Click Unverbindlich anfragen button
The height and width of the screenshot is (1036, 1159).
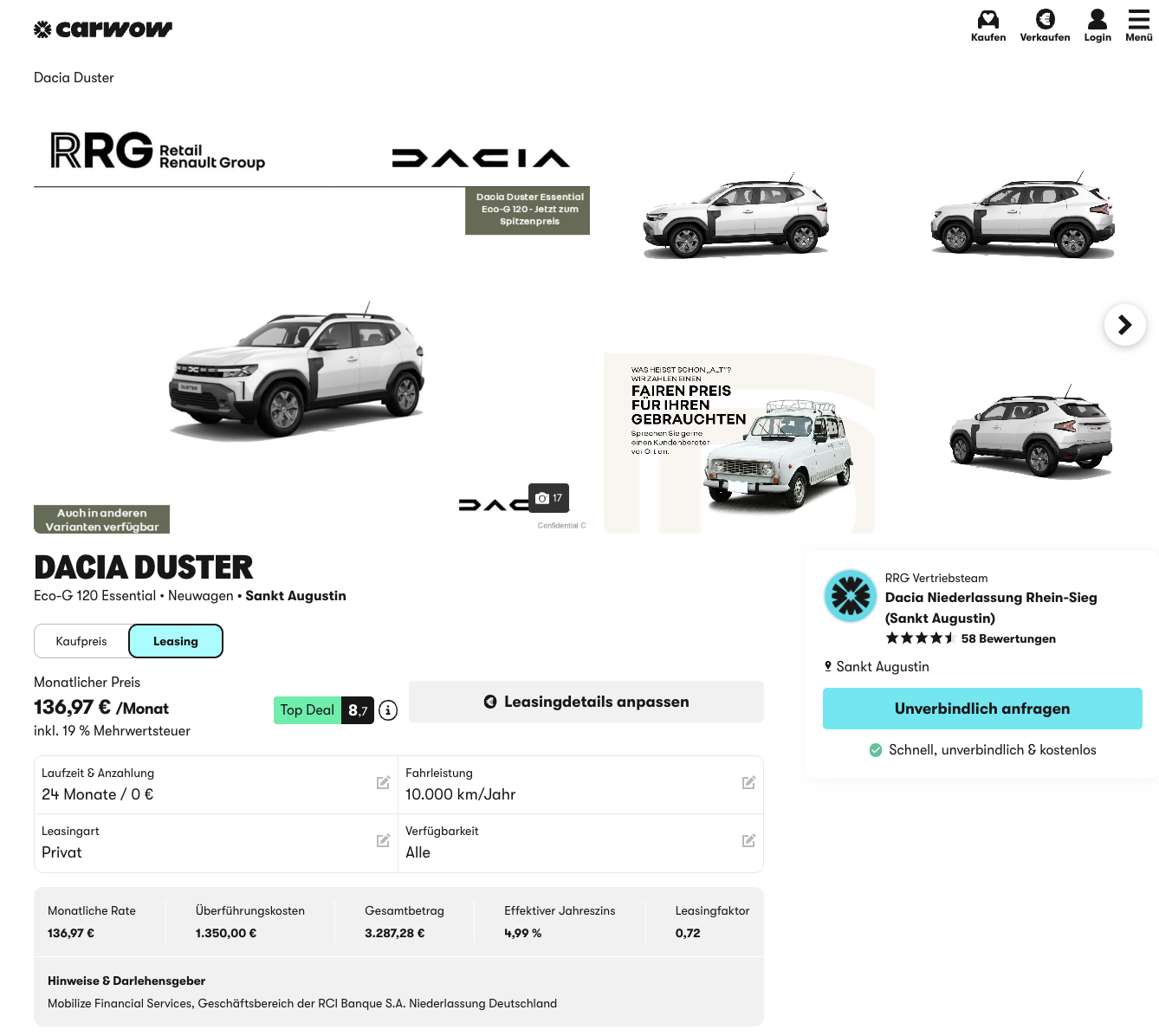click(982, 709)
